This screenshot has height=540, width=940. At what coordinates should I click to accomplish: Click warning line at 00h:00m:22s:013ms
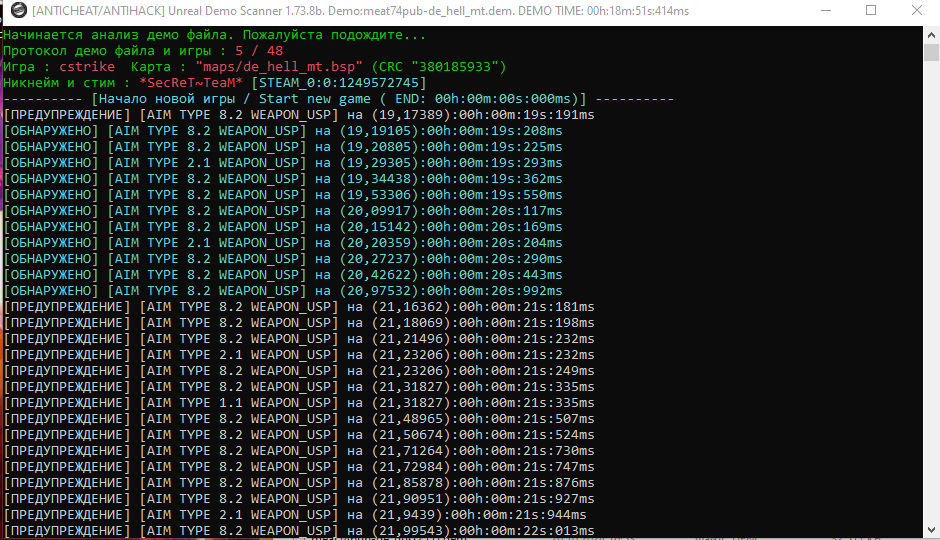299,530
